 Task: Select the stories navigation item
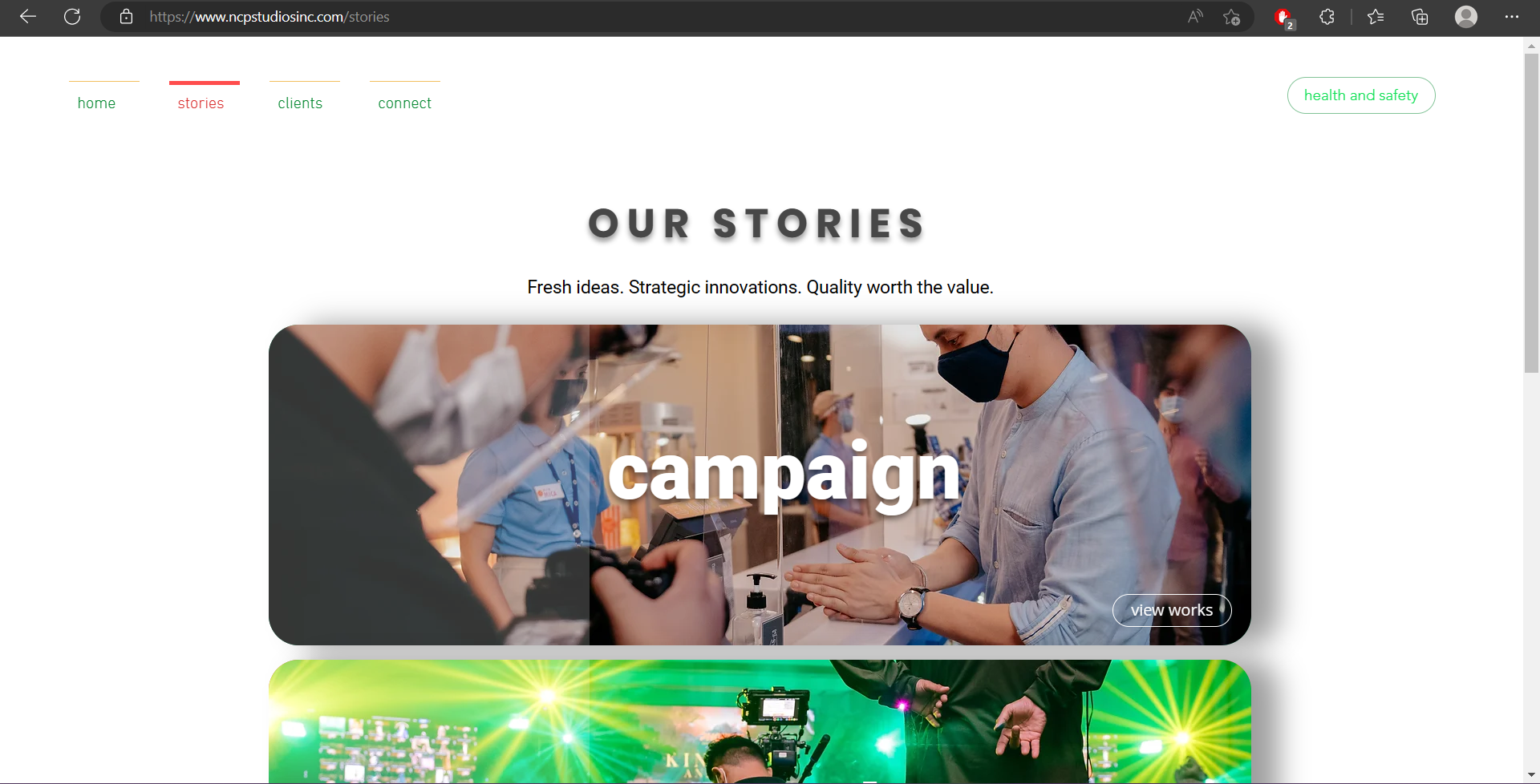point(201,103)
